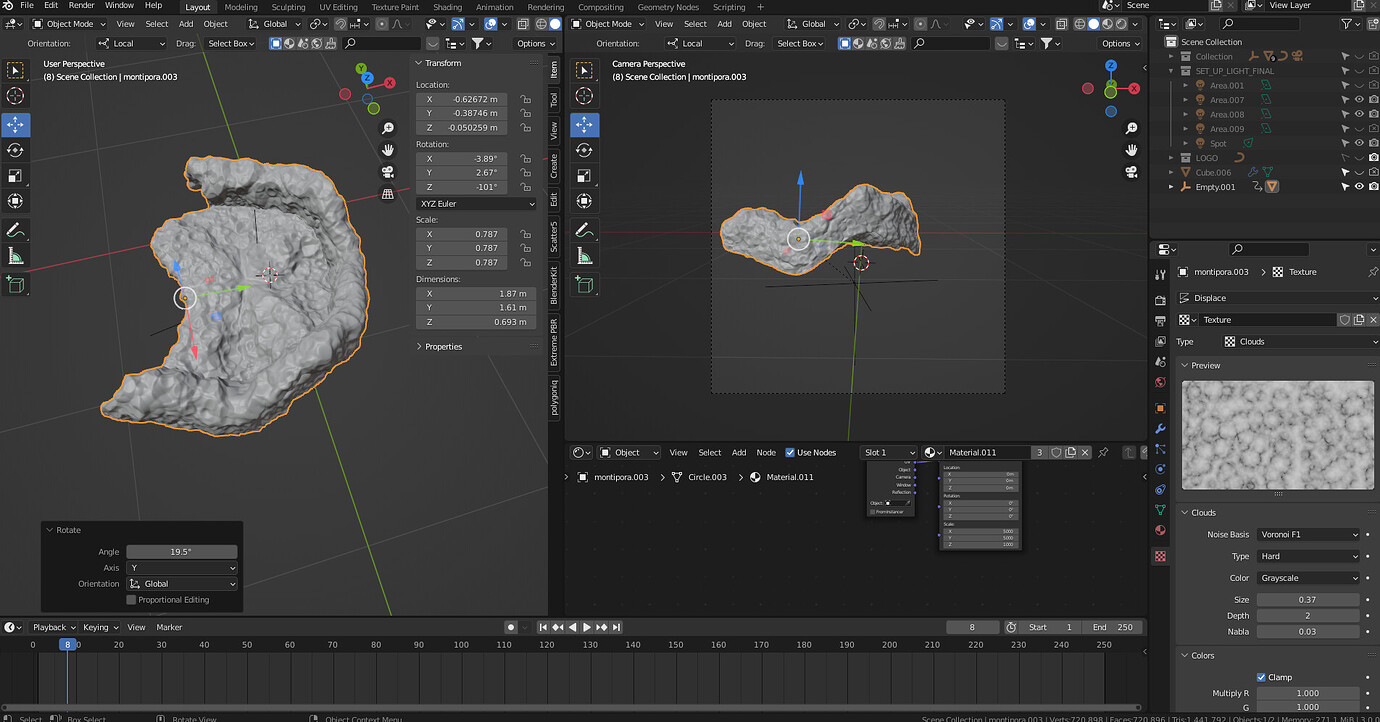
Task: Adjust the Size 0.37 slider
Action: 1308,599
